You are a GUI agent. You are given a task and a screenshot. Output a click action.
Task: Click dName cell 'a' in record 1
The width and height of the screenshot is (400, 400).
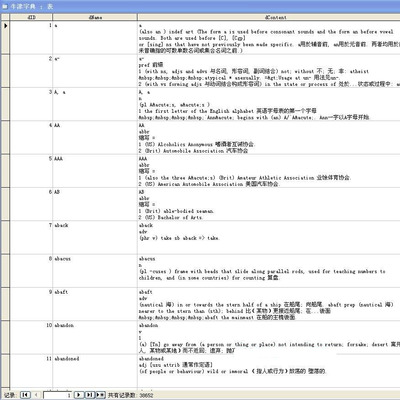[x=95, y=38]
